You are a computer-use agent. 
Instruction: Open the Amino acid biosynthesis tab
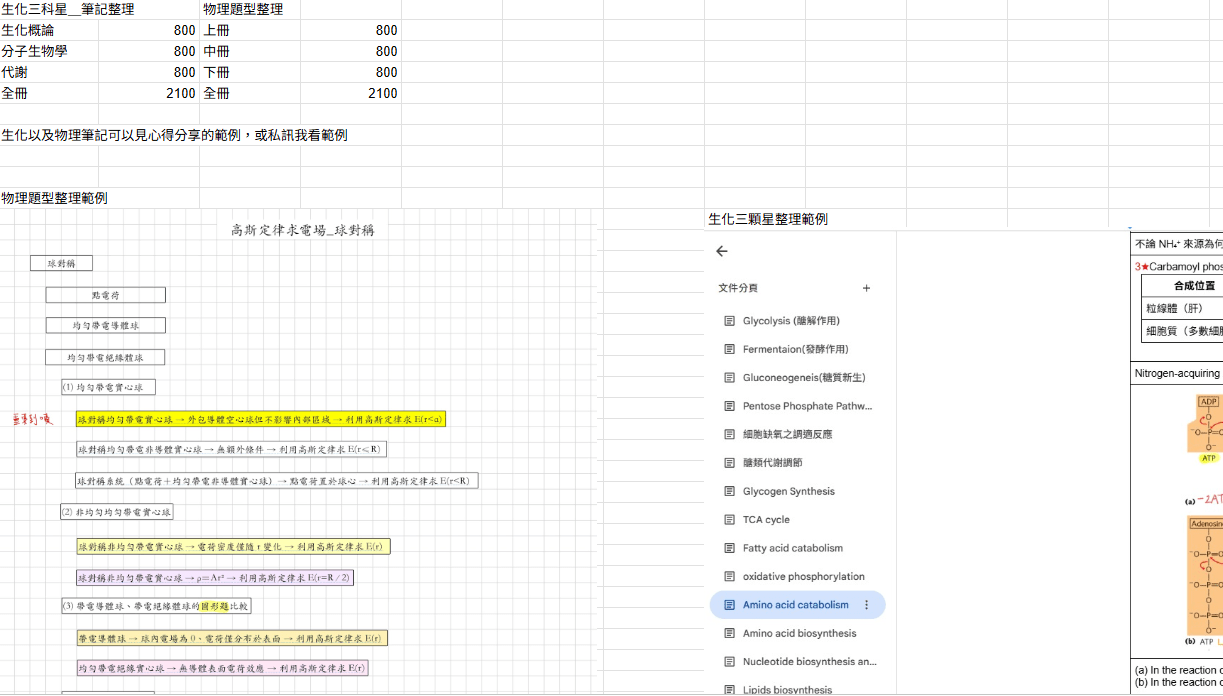click(x=797, y=633)
